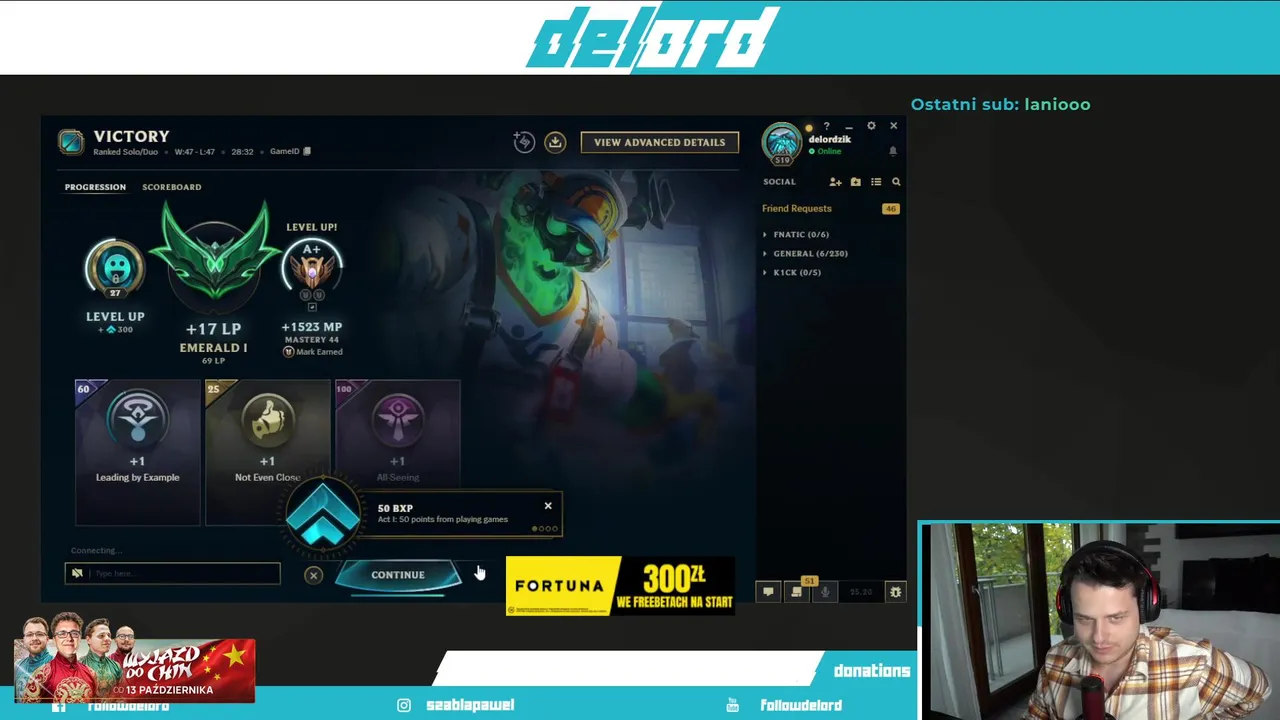
Task: Open the client help question mark
Action: (826, 127)
